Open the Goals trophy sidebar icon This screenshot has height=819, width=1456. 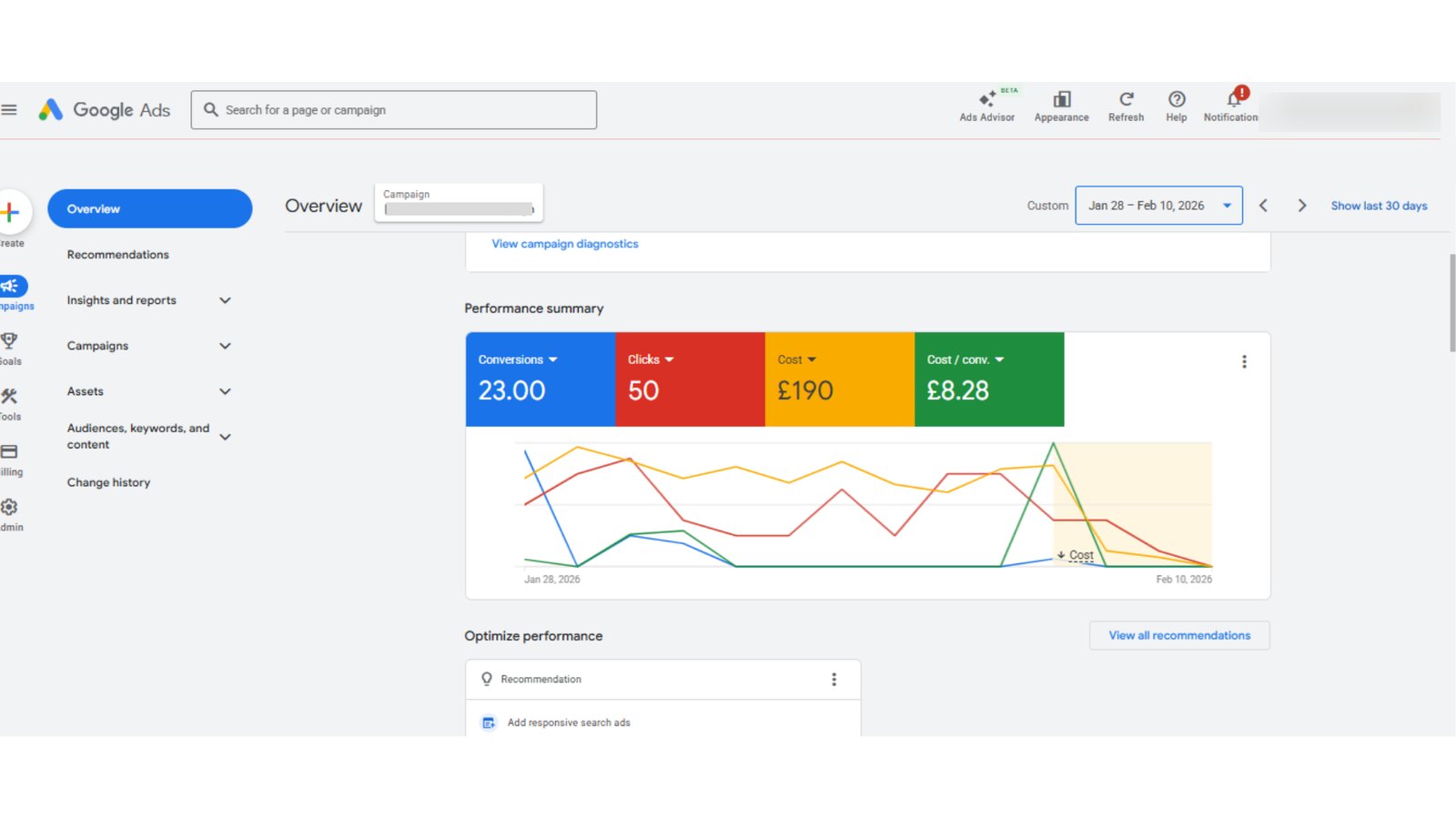tap(9, 341)
